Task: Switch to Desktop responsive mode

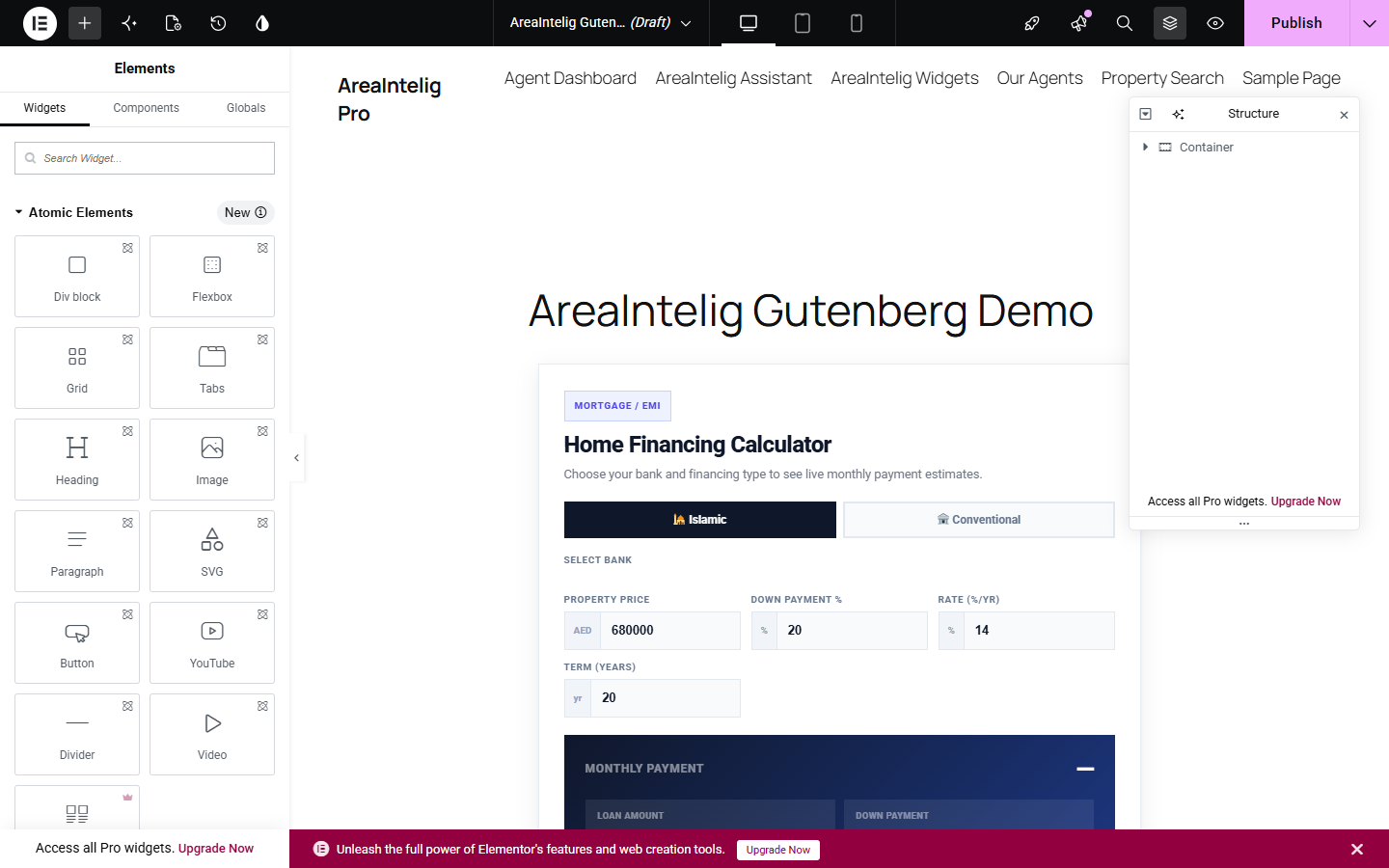Action: coord(749,23)
